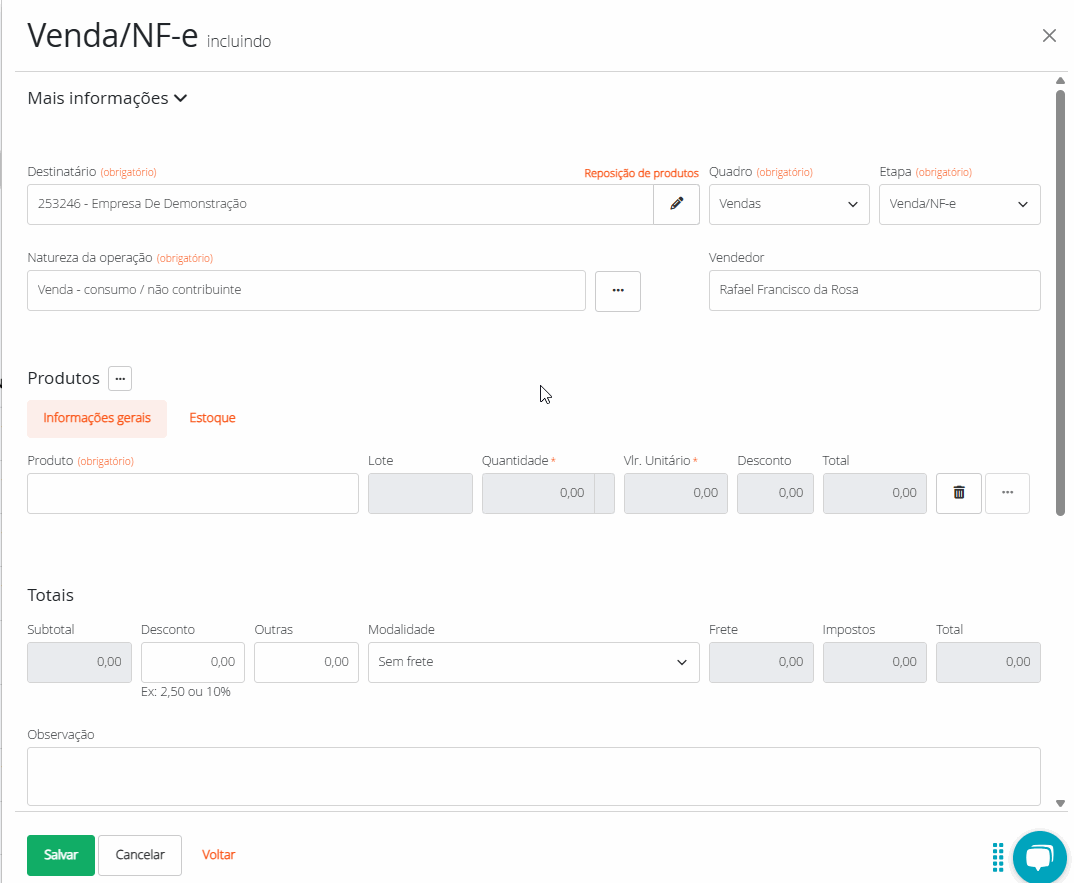Click the Voltar link
Screen dimensions: 1074x883
pos(218,855)
